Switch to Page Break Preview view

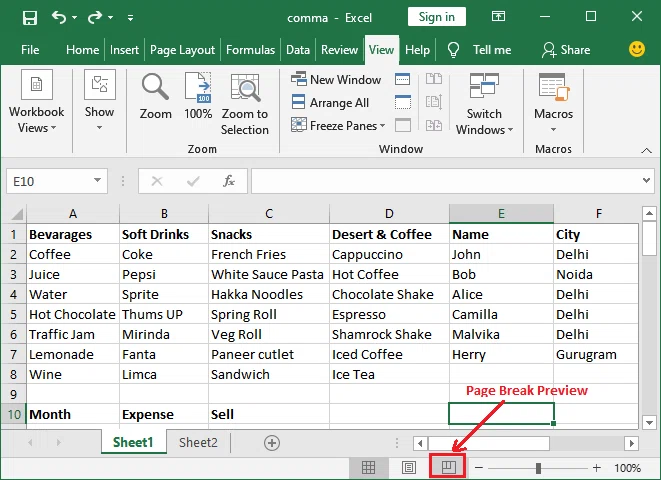point(449,467)
